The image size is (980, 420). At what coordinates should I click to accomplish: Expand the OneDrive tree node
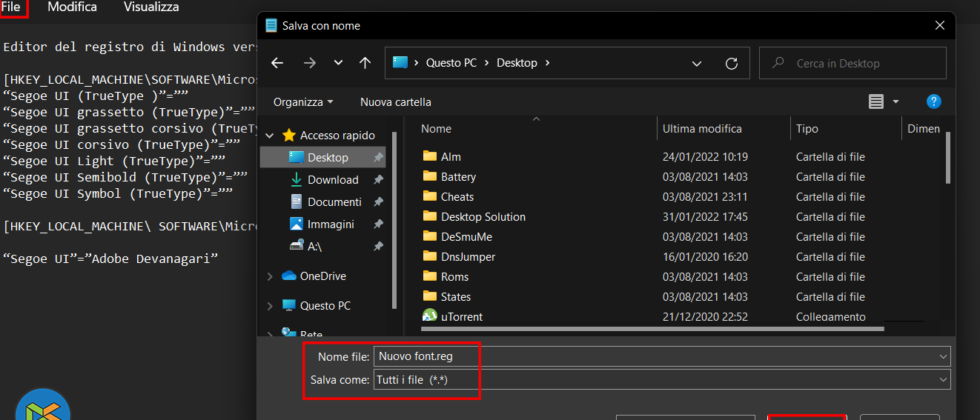[x=270, y=276]
